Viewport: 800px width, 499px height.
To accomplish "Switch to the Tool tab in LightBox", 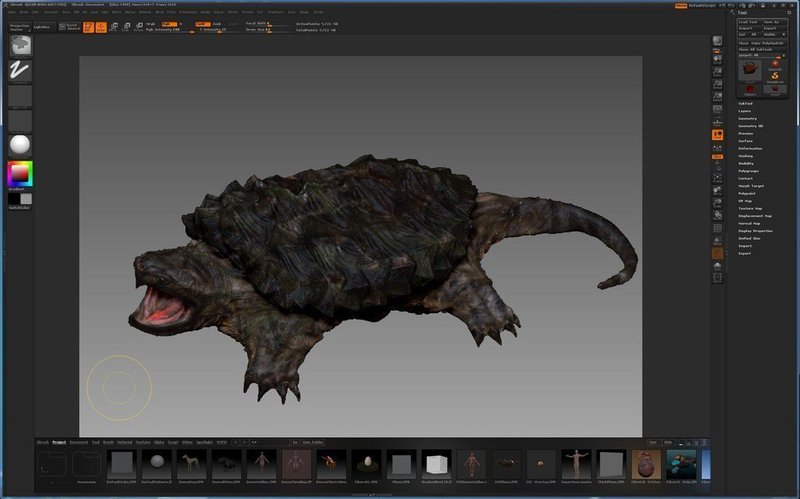I will (x=95, y=442).
